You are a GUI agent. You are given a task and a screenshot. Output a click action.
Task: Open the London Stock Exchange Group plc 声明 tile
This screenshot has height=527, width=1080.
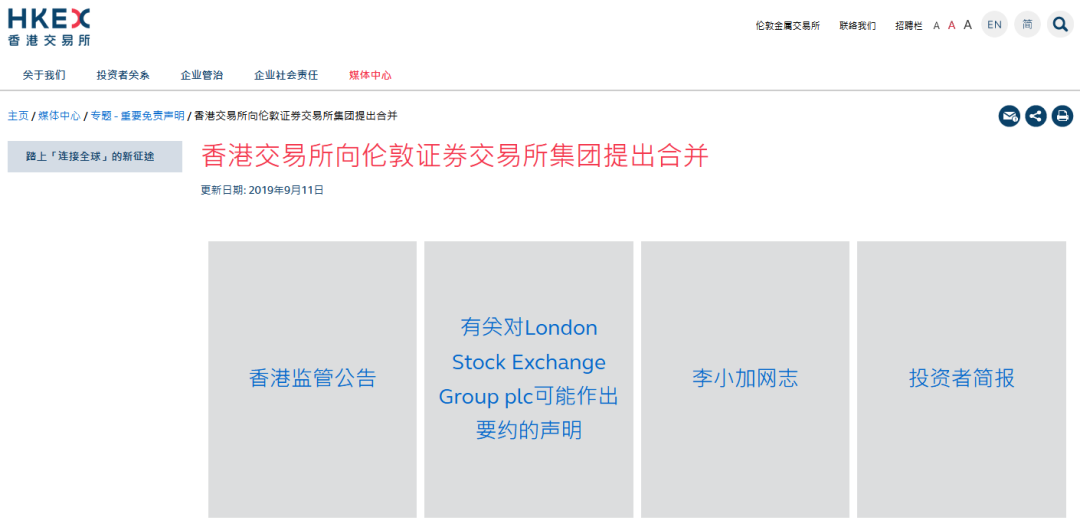tap(529, 379)
